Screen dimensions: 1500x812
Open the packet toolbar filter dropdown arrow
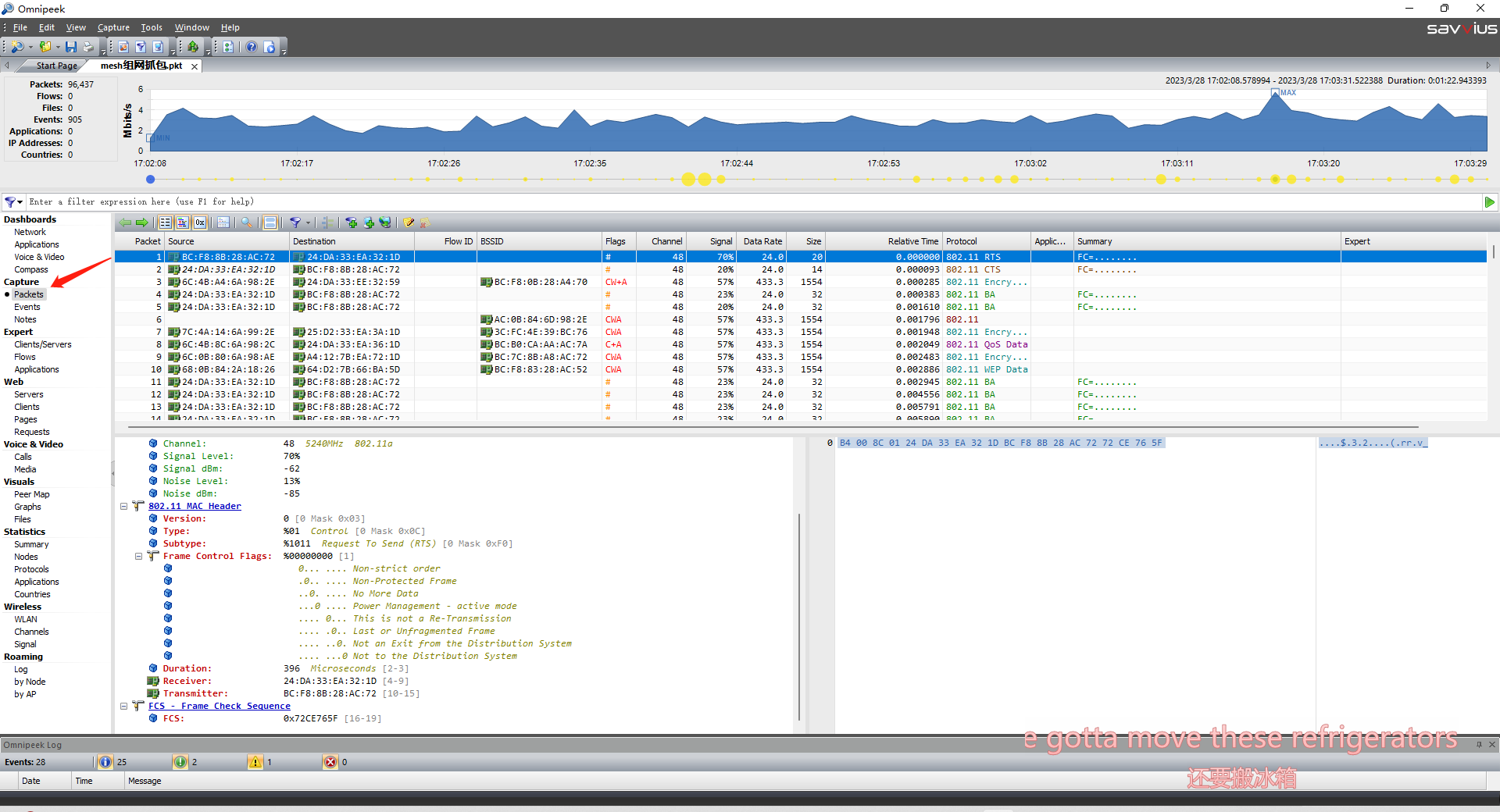pyautogui.click(x=308, y=223)
